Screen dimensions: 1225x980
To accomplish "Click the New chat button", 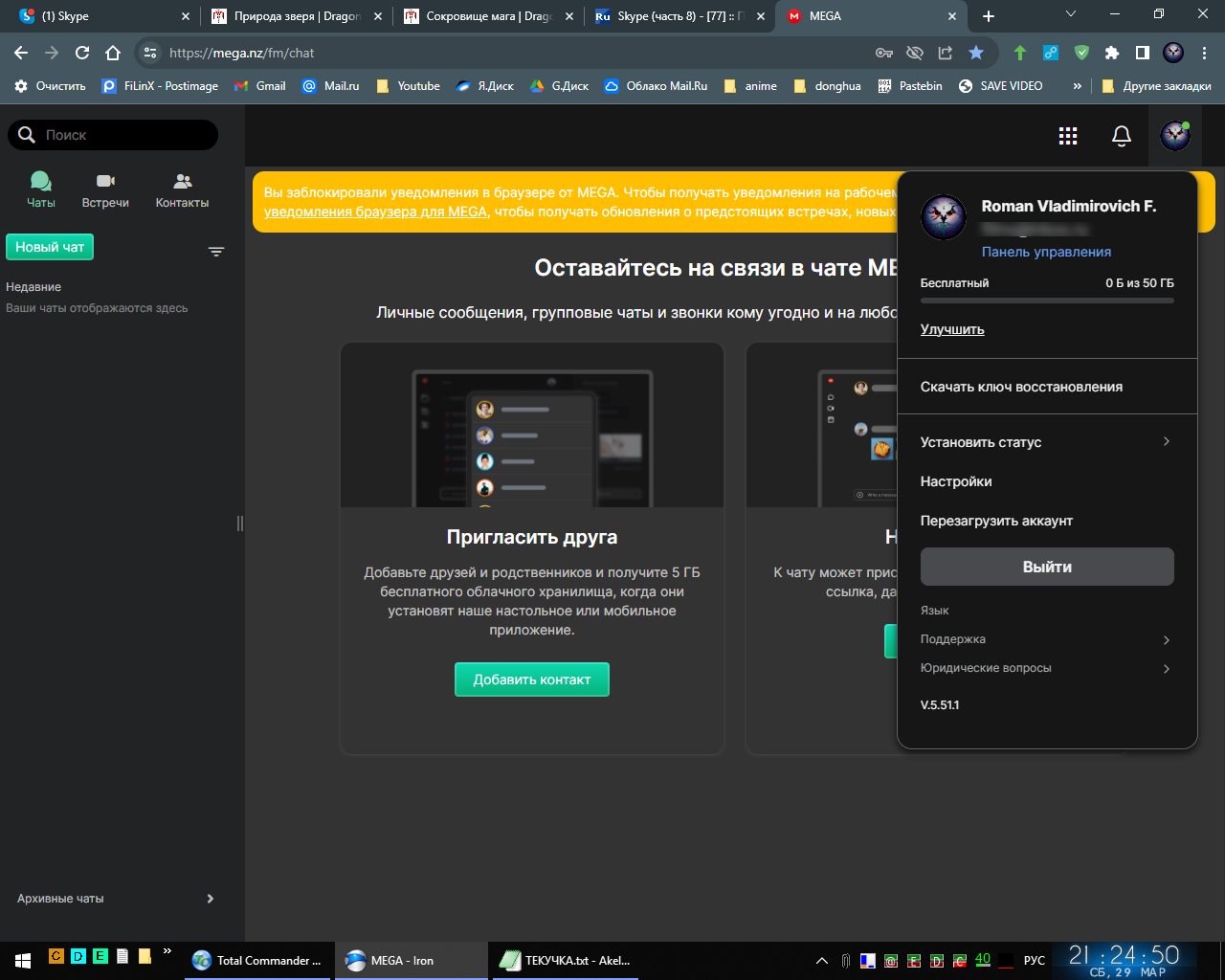I will [x=50, y=247].
